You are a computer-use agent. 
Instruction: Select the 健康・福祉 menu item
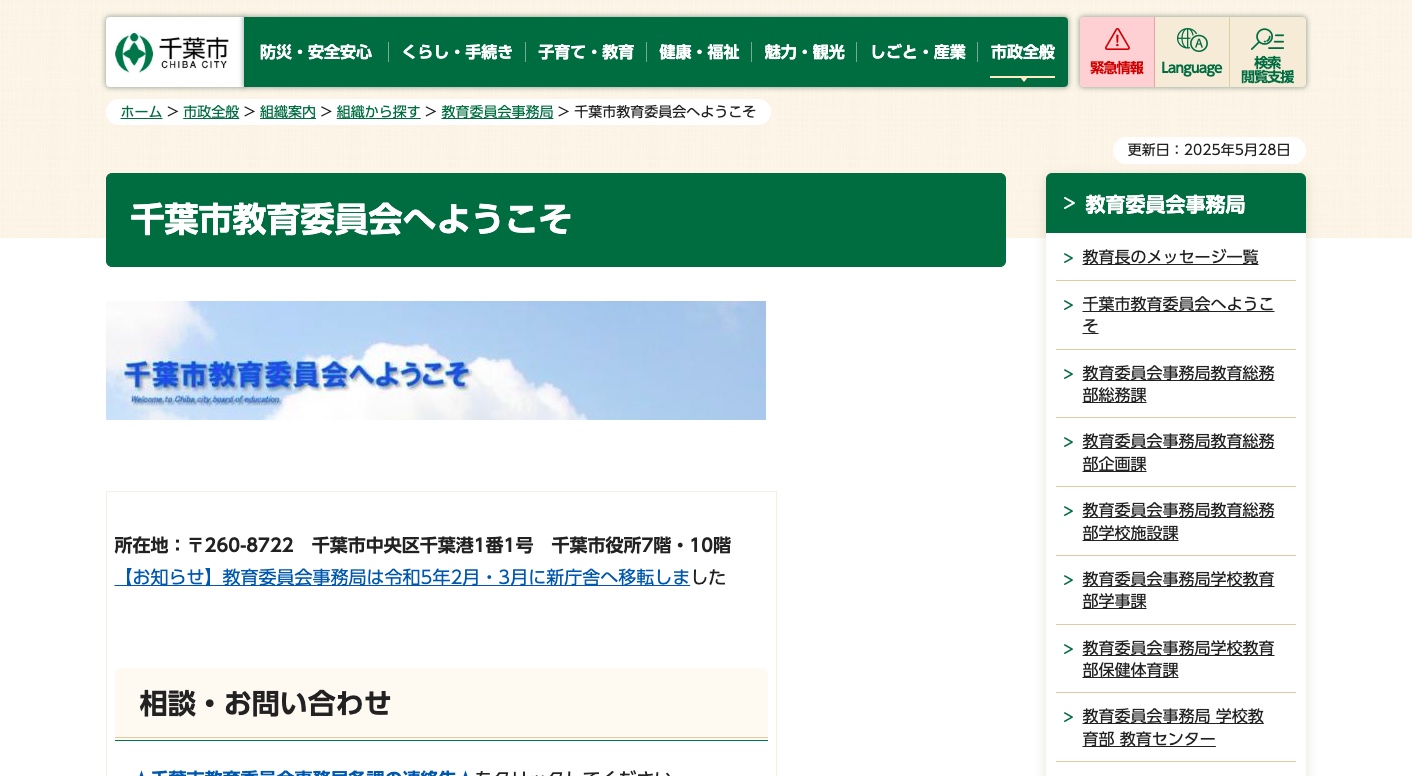coord(699,52)
